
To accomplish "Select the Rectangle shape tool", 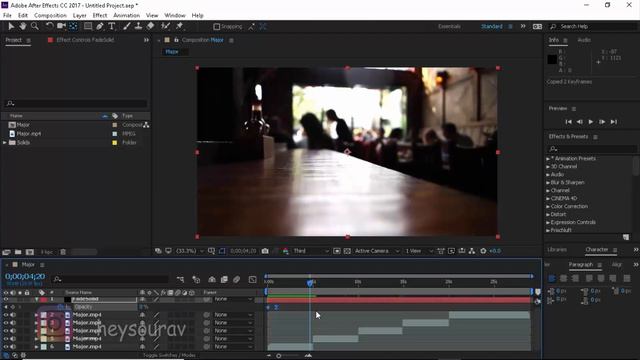I will (x=88, y=26).
